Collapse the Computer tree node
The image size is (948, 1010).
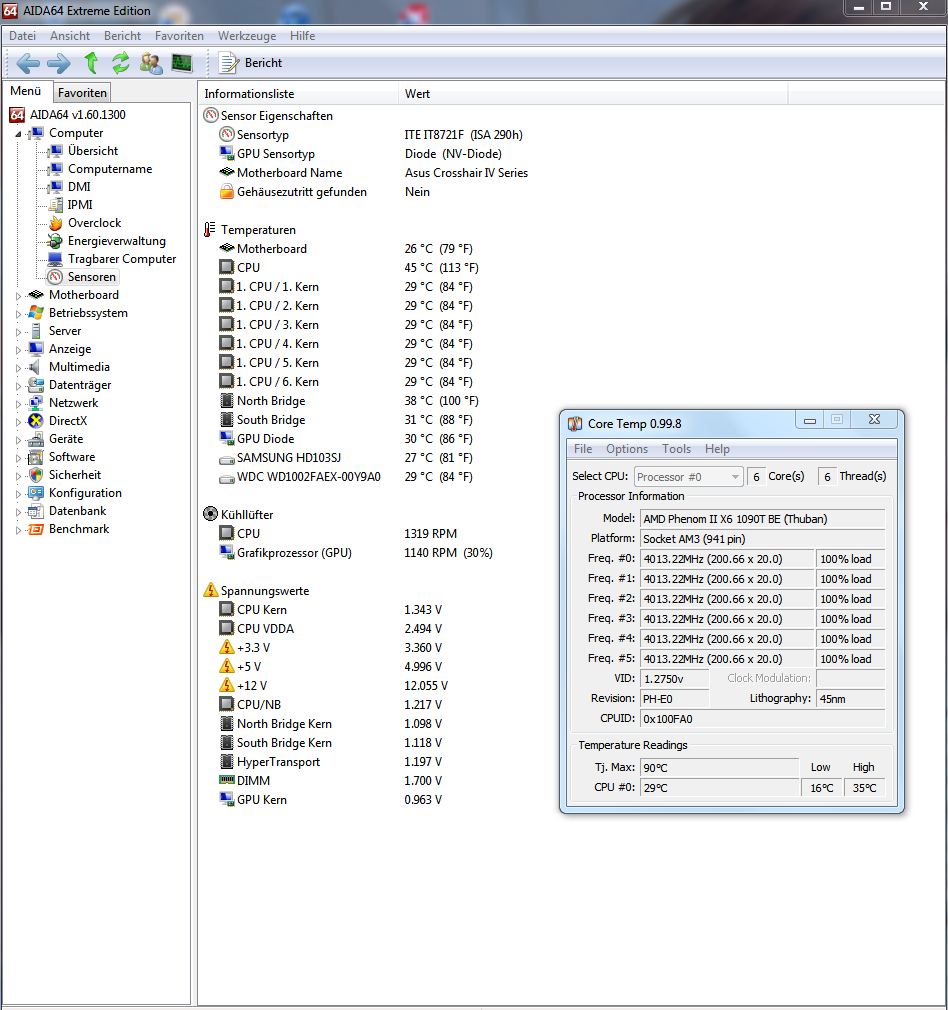point(18,134)
